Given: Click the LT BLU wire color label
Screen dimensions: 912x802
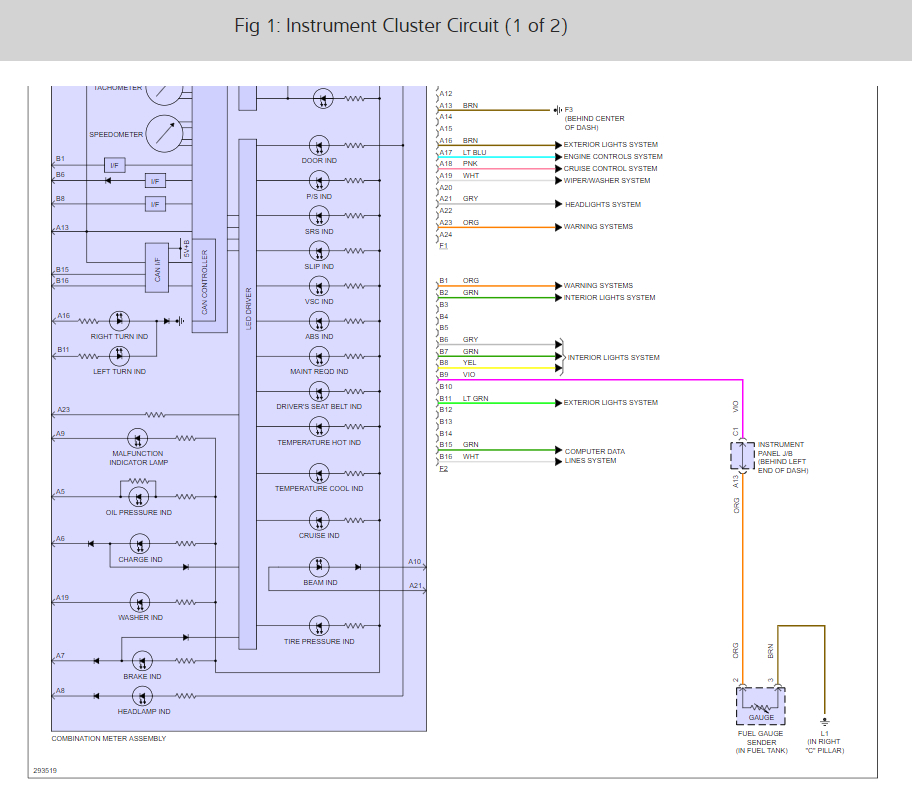Looking at the screenshot, I should (x=475, y=152).
